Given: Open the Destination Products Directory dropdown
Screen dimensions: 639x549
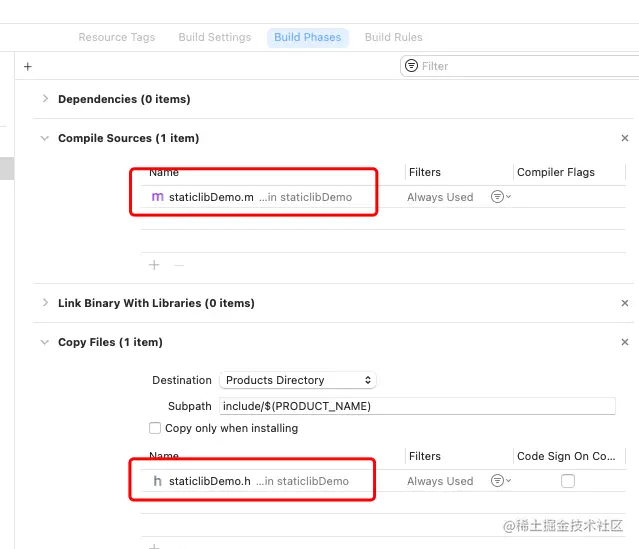Looking at the screenshot, I should [298, 380].
